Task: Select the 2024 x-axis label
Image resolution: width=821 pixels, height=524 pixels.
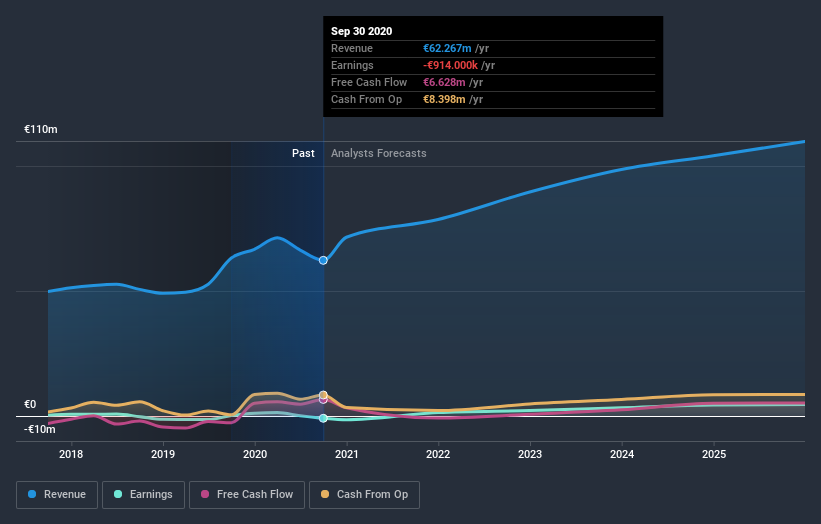Action: pyautogui.click(x=622, y=454)
